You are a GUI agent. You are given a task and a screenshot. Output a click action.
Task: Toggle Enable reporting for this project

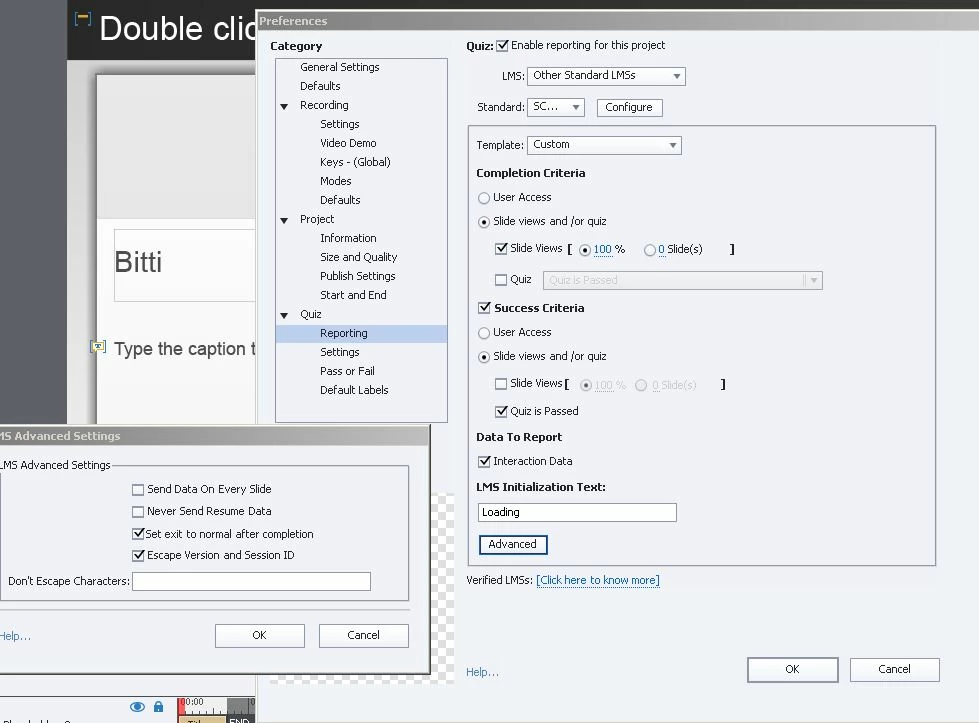pyautogui.click(x=503, y=46)
